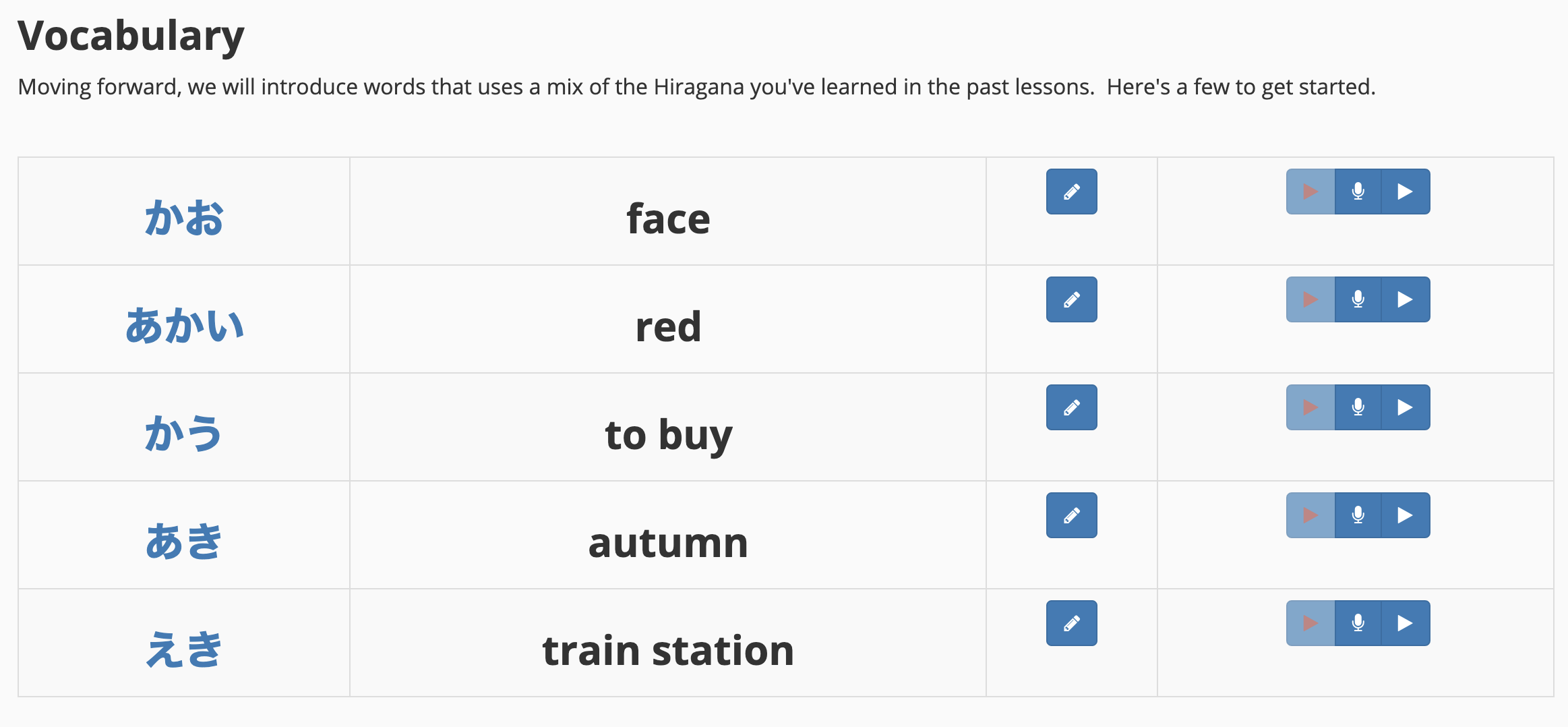Click the Japanese word あかい
The image size is (1568, 727).
point(184,326)
